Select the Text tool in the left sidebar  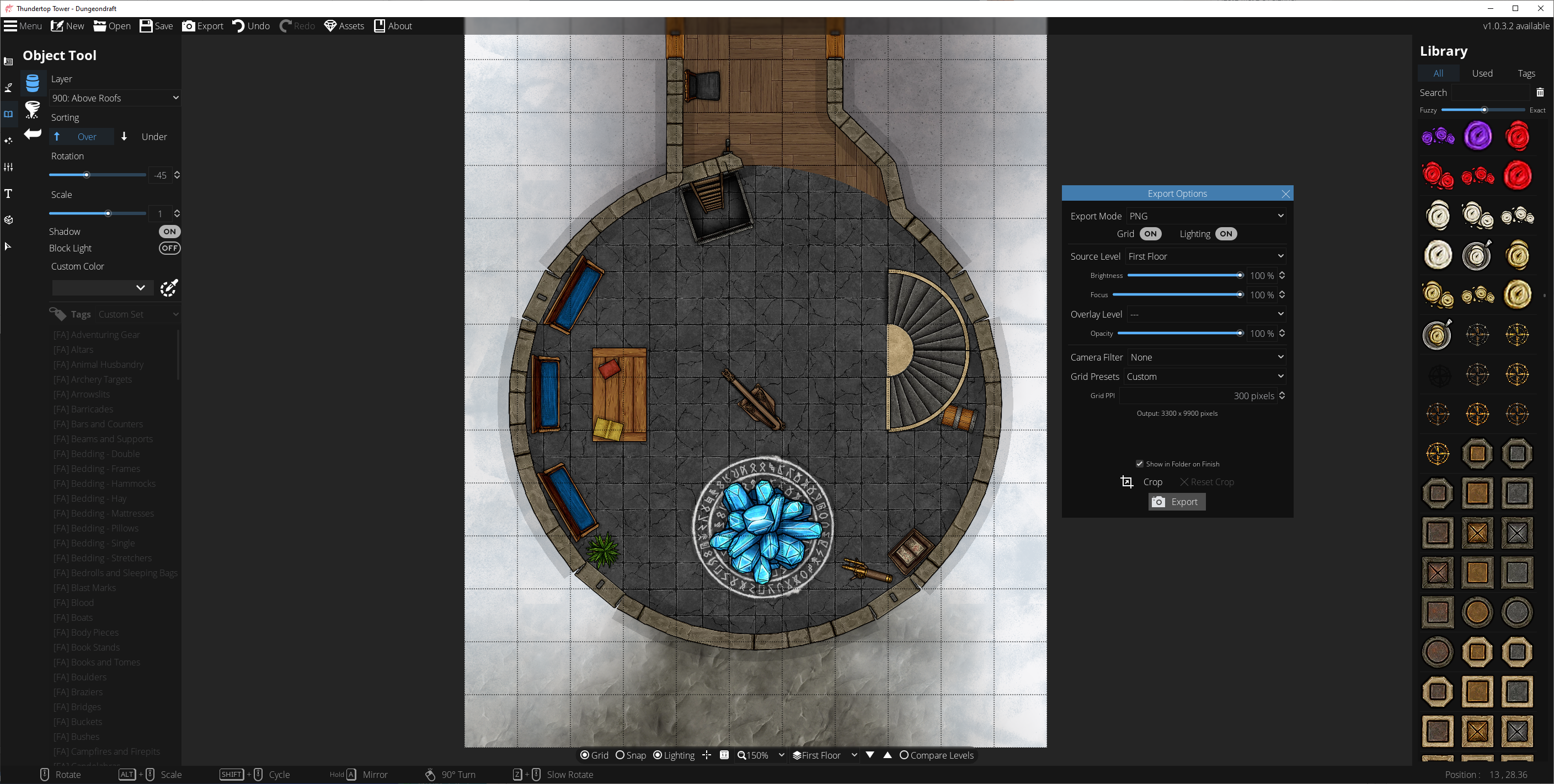tap(8, 194)
